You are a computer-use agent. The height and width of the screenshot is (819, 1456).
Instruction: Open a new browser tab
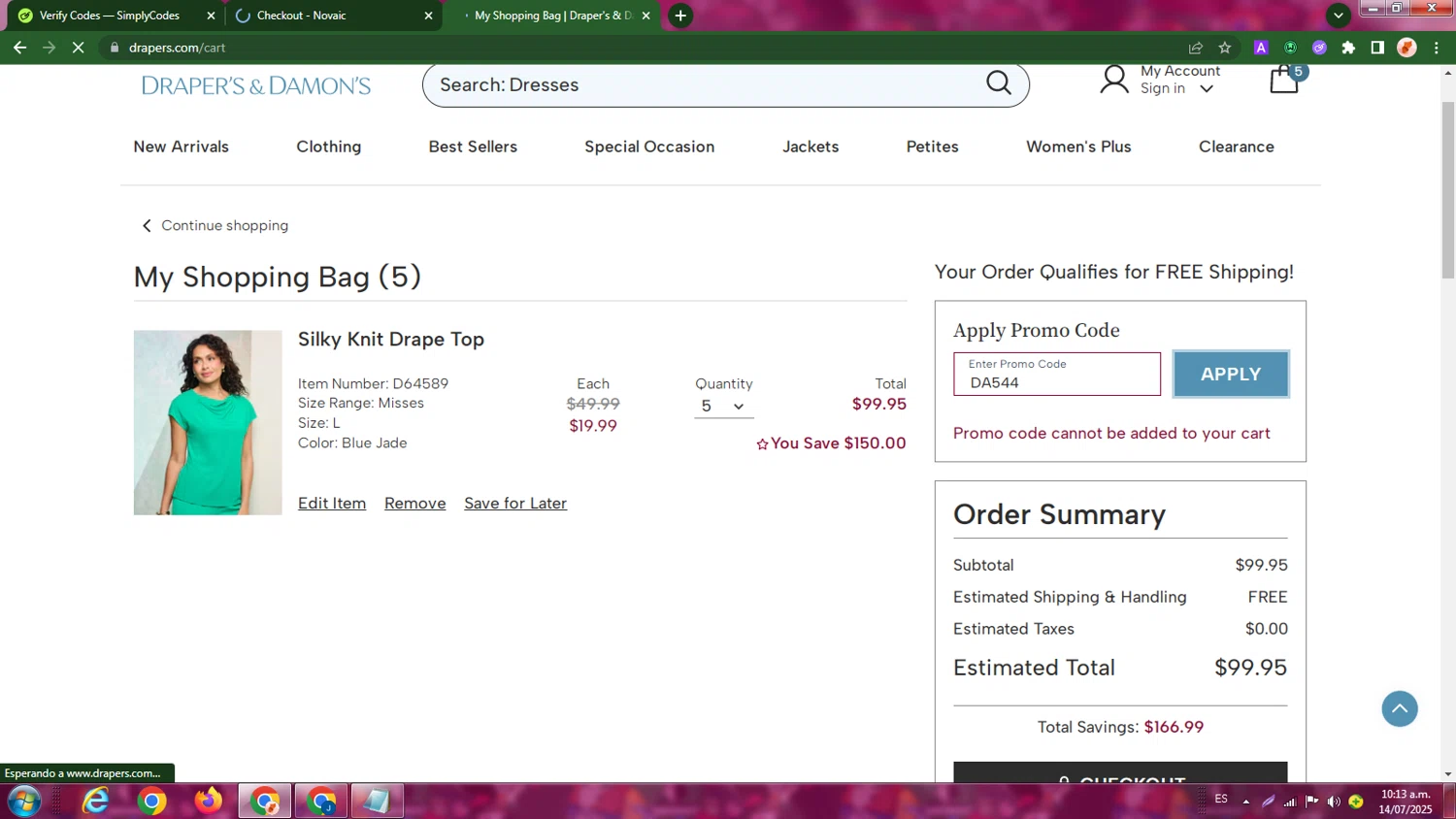(680, 16)
